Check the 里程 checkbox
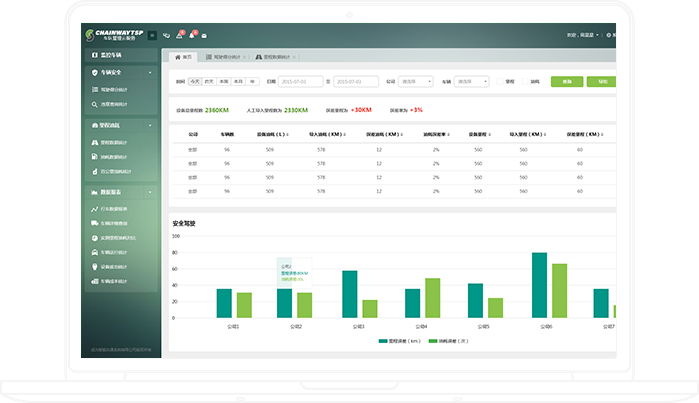The height and width of the screenshot is (403, 699). 499,81
